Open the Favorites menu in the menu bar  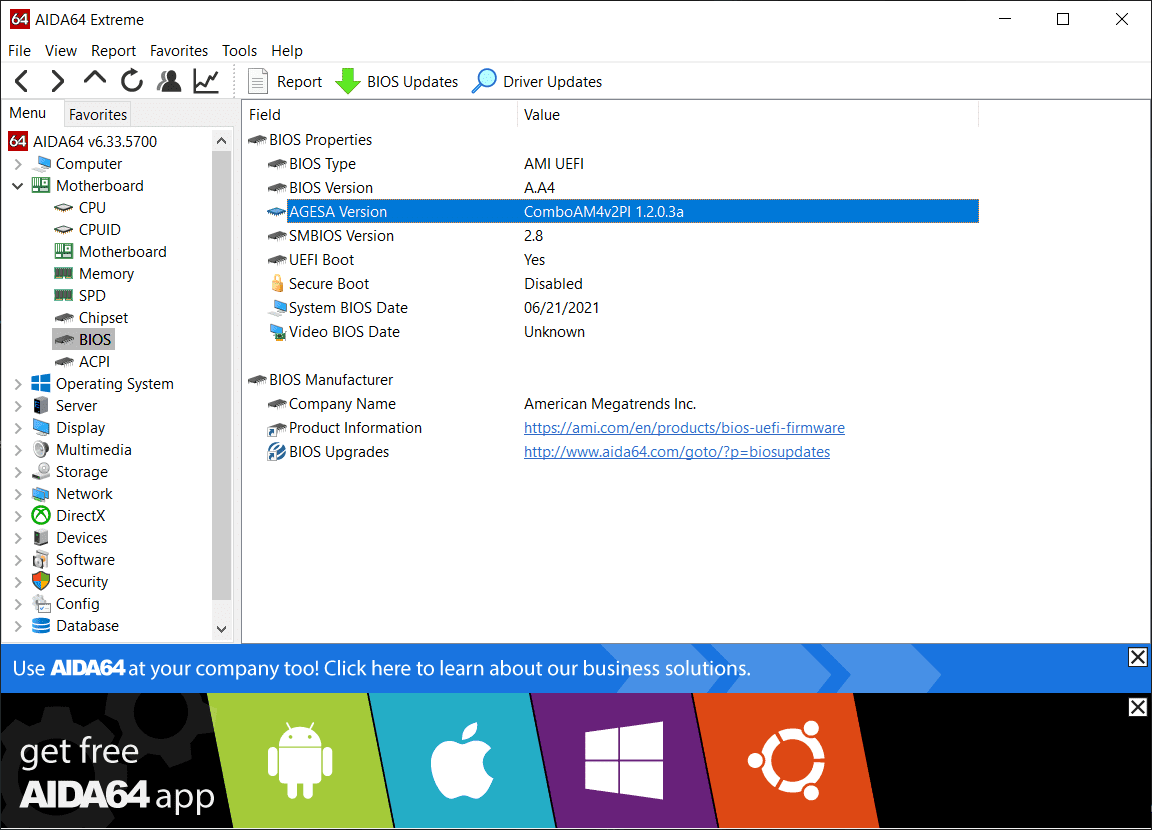[179, 51]
